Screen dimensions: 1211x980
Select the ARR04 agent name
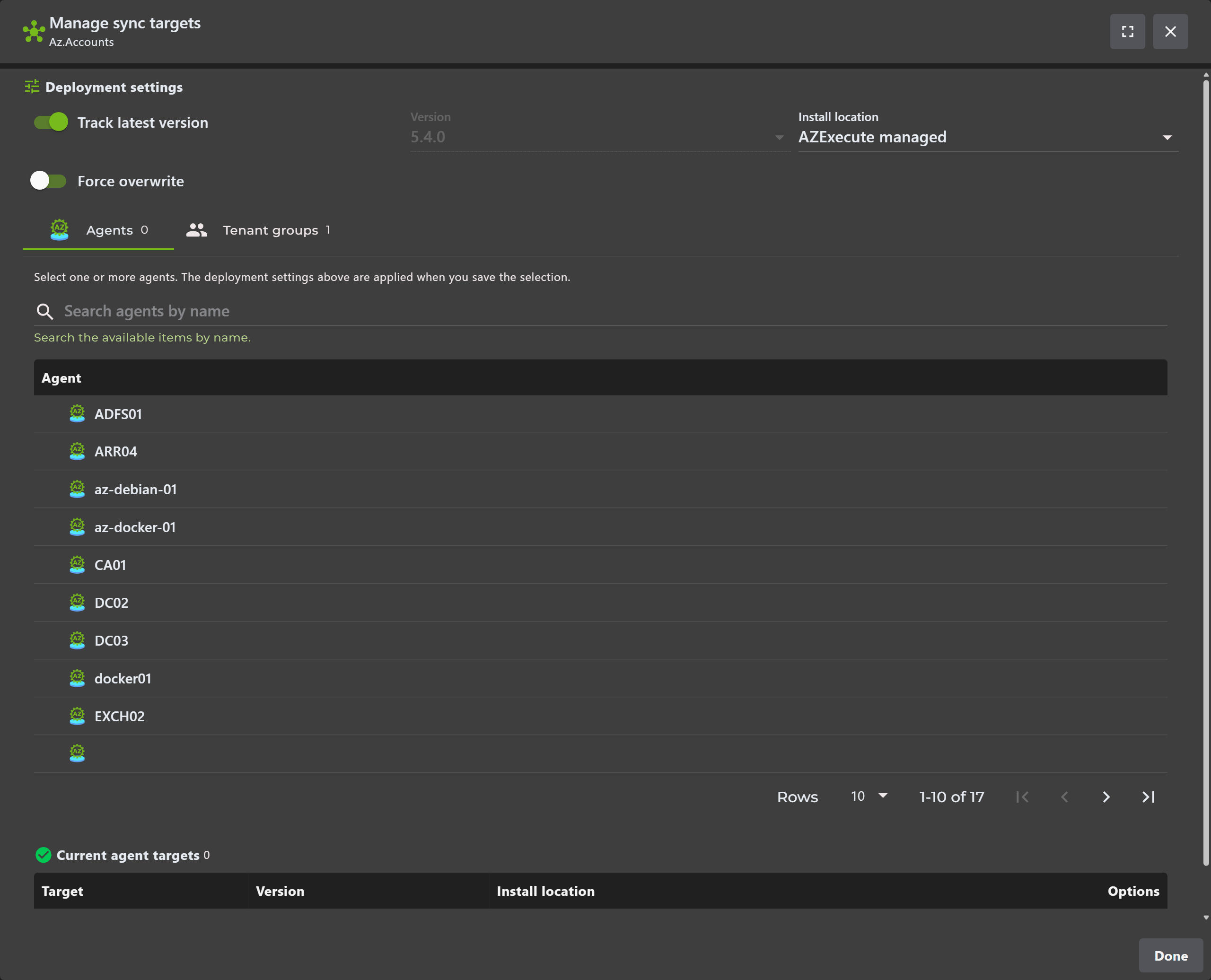click(x=116, y=452)
